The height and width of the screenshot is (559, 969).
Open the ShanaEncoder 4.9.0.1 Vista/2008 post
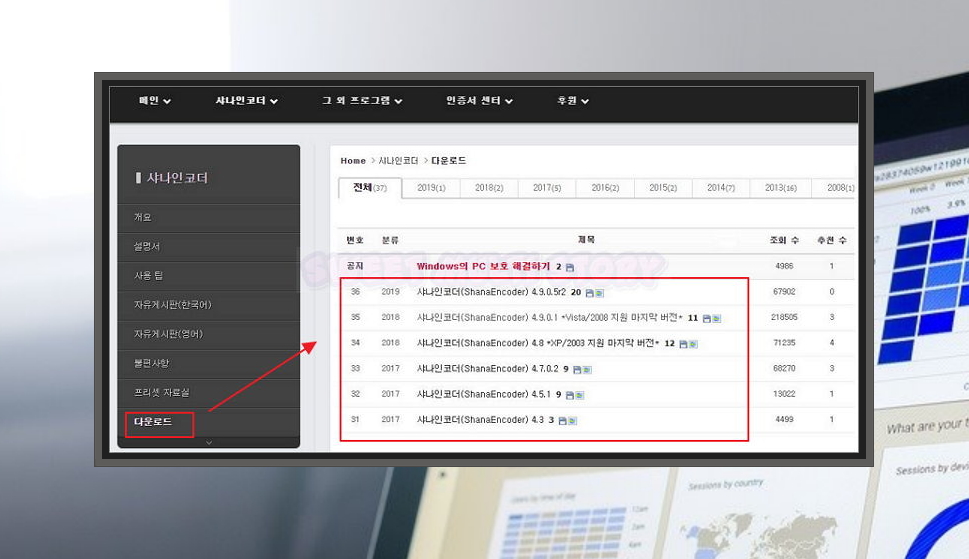click(549, 317)
